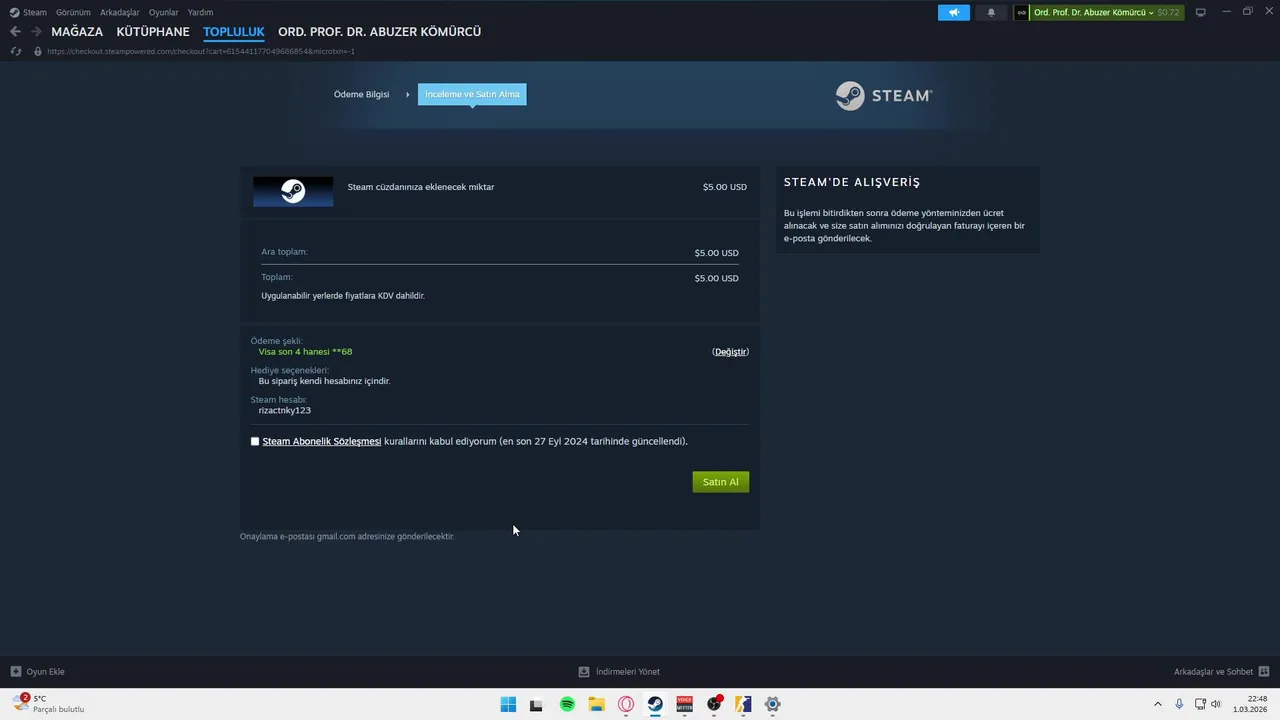The height and width of the screenshot is (720, 1280).
Task: Open the Opera GX browser from the taskbar
Action: (626, 704)
